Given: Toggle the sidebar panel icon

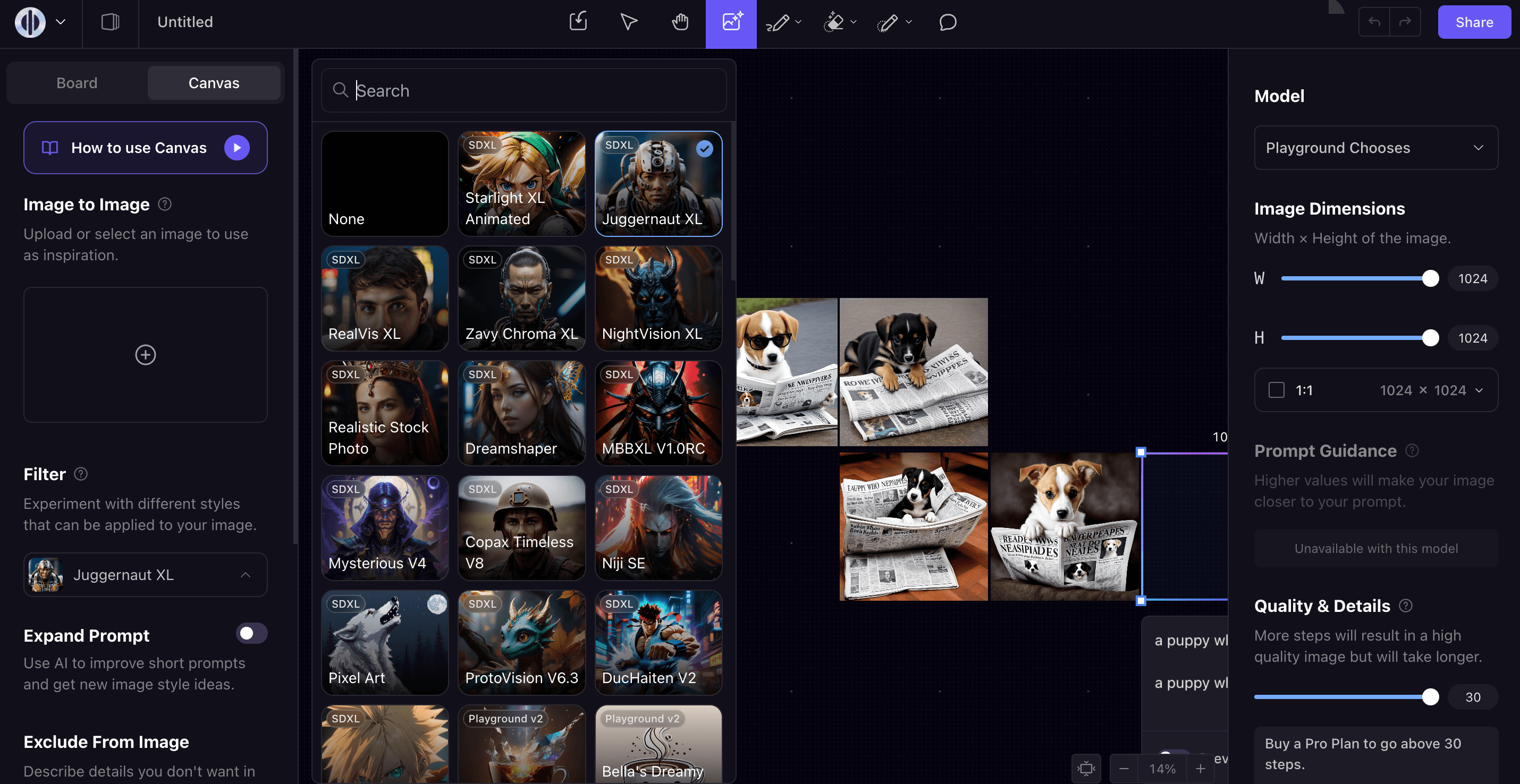Looking at the screenshot, I should pyautogui.click(x=110, y=22).
